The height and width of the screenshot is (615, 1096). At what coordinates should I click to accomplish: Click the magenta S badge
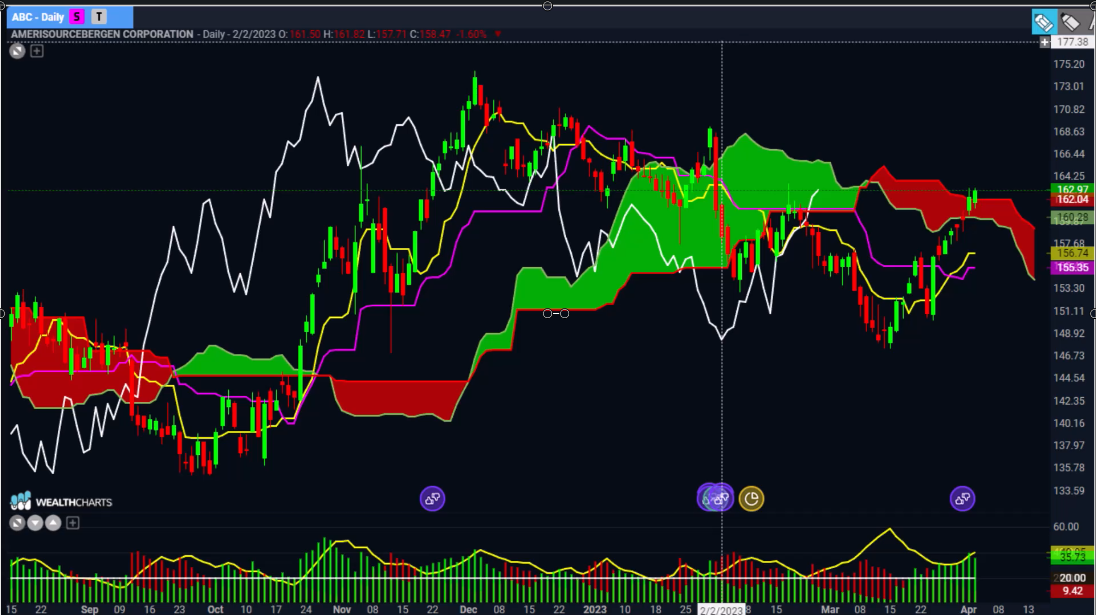pos(77,17)
